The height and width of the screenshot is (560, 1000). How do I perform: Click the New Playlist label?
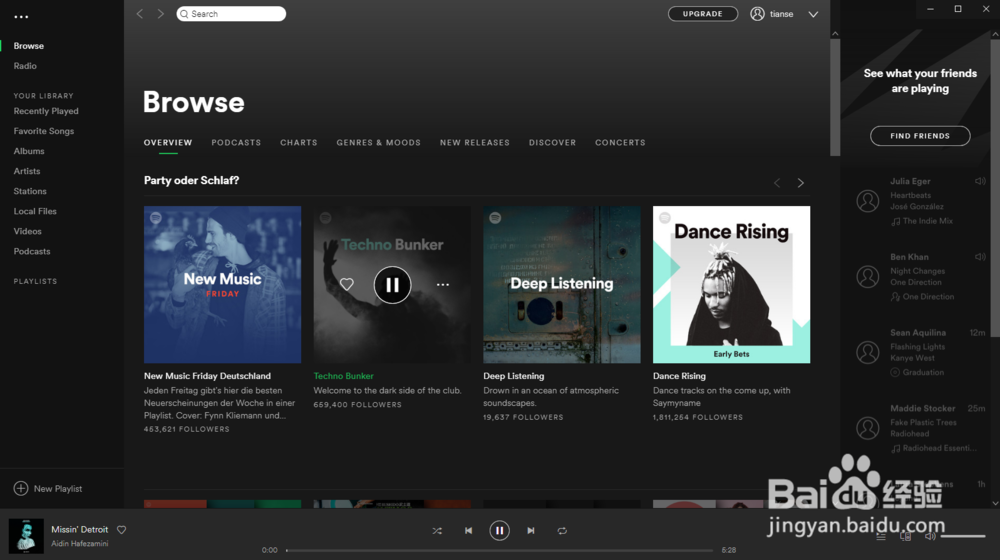[x=58, y=489]
